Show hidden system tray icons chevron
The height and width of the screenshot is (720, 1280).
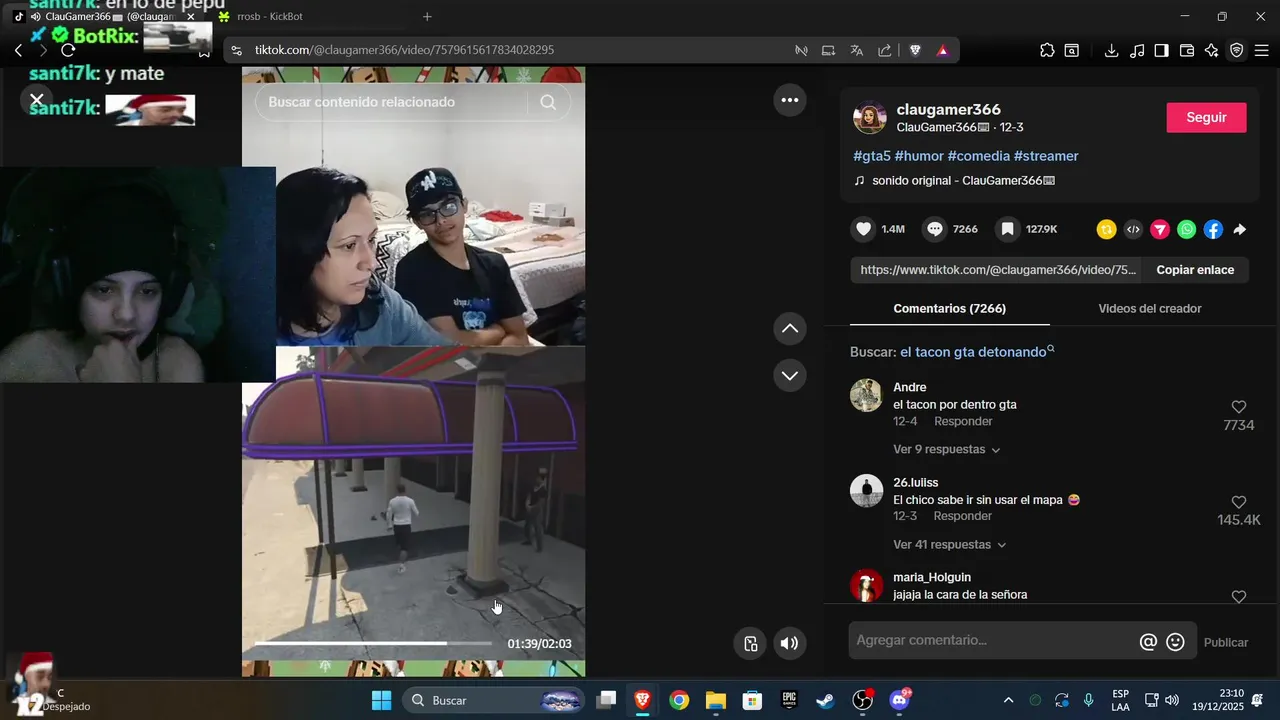1008,700
